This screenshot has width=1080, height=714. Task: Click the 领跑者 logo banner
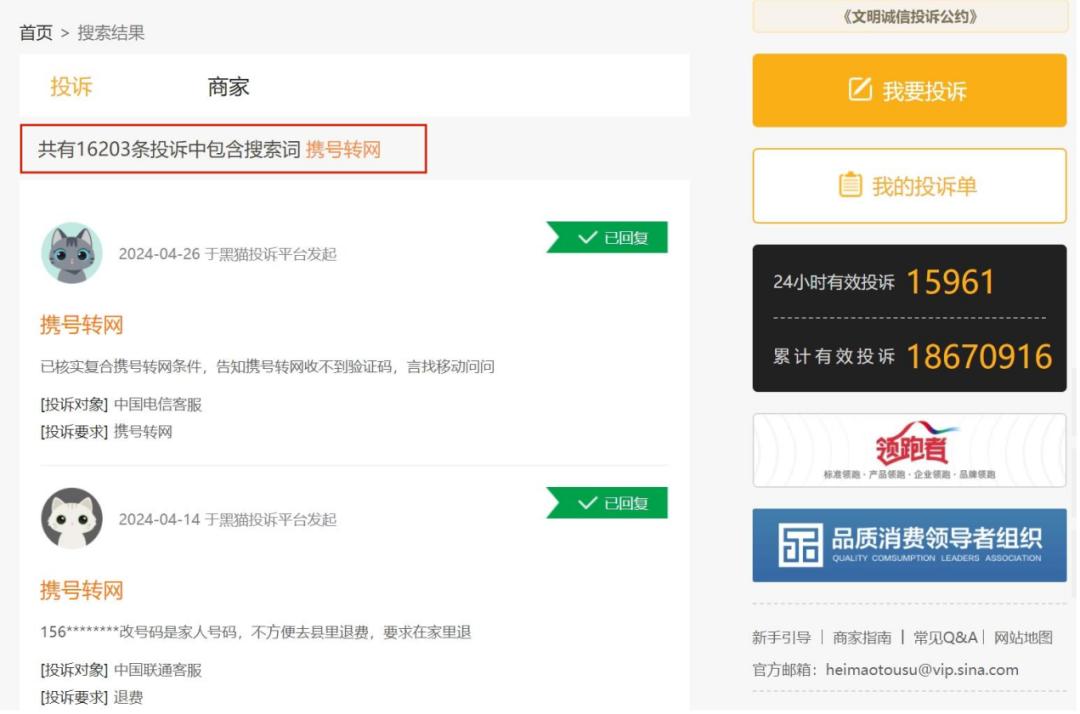[x=909, y=450]
